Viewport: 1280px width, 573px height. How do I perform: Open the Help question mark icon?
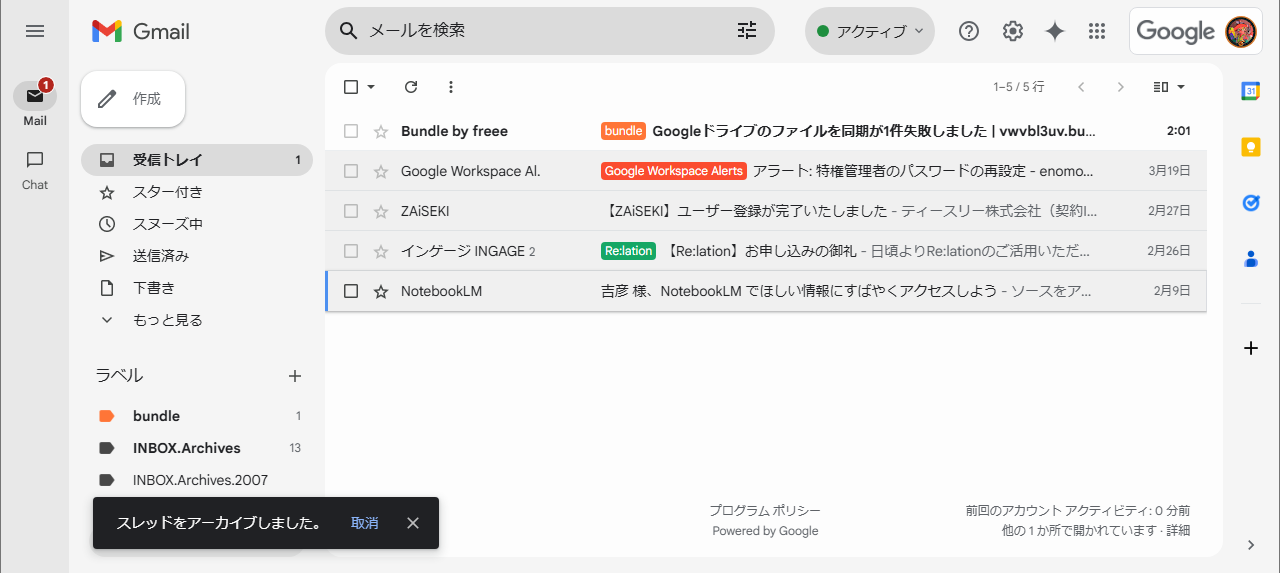coord(969,31)
